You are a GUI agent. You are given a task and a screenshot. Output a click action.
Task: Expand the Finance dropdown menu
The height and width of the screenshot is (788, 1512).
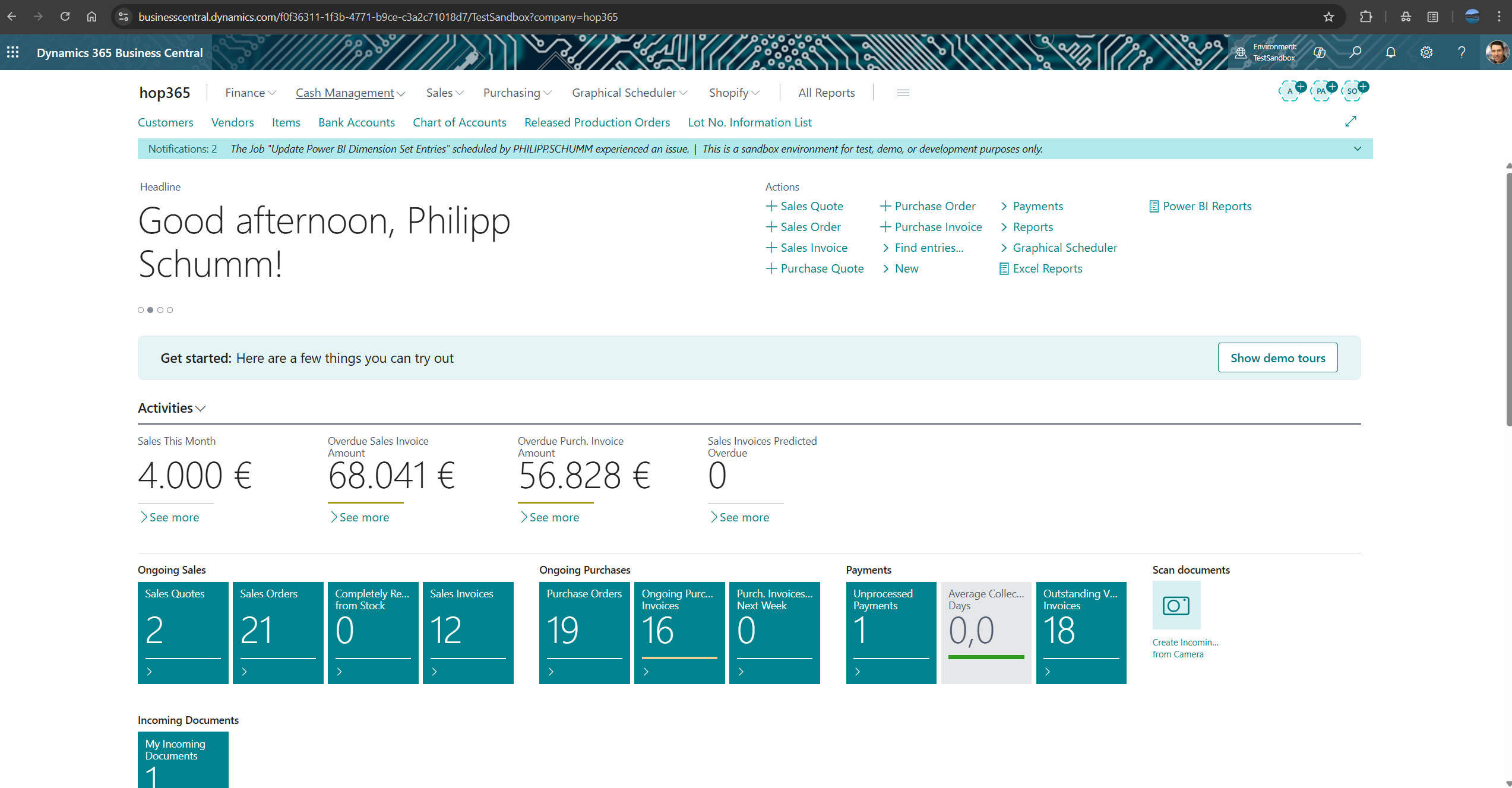[249, 93]
